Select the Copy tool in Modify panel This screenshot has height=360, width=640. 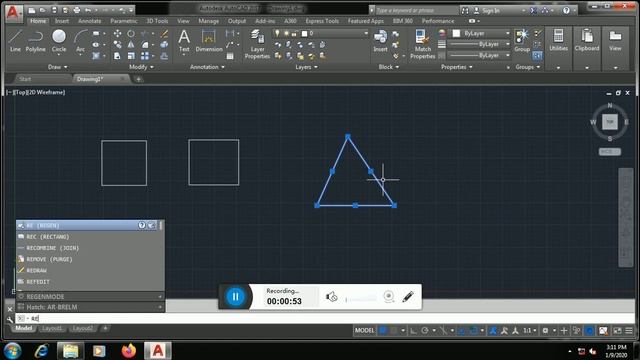pyautogui.click(x=118, y=44)
